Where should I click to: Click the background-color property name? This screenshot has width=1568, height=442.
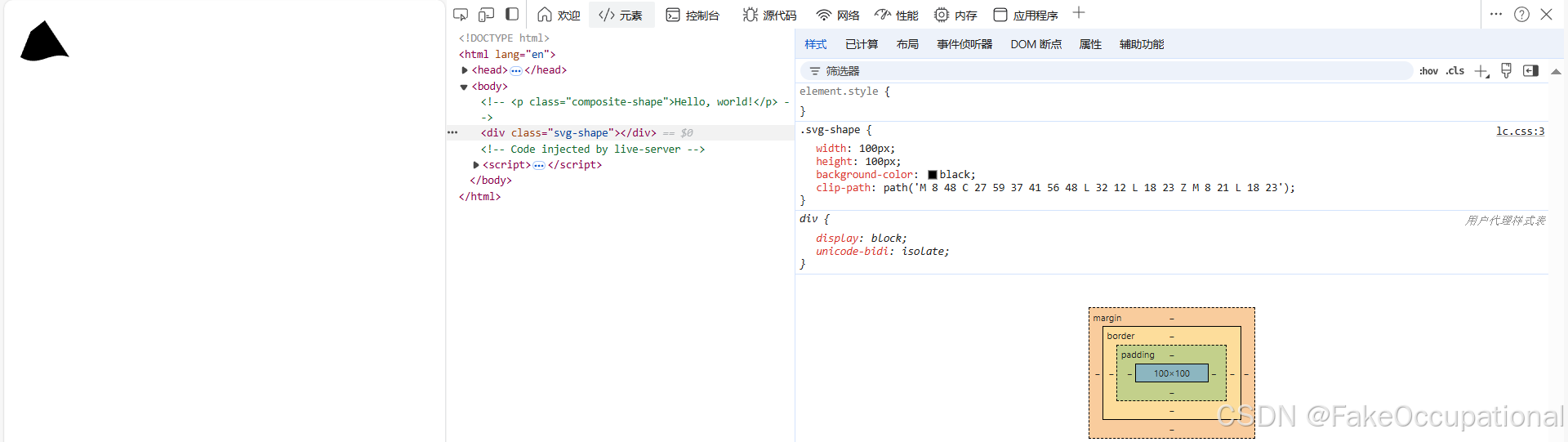[x=865, y=175]
